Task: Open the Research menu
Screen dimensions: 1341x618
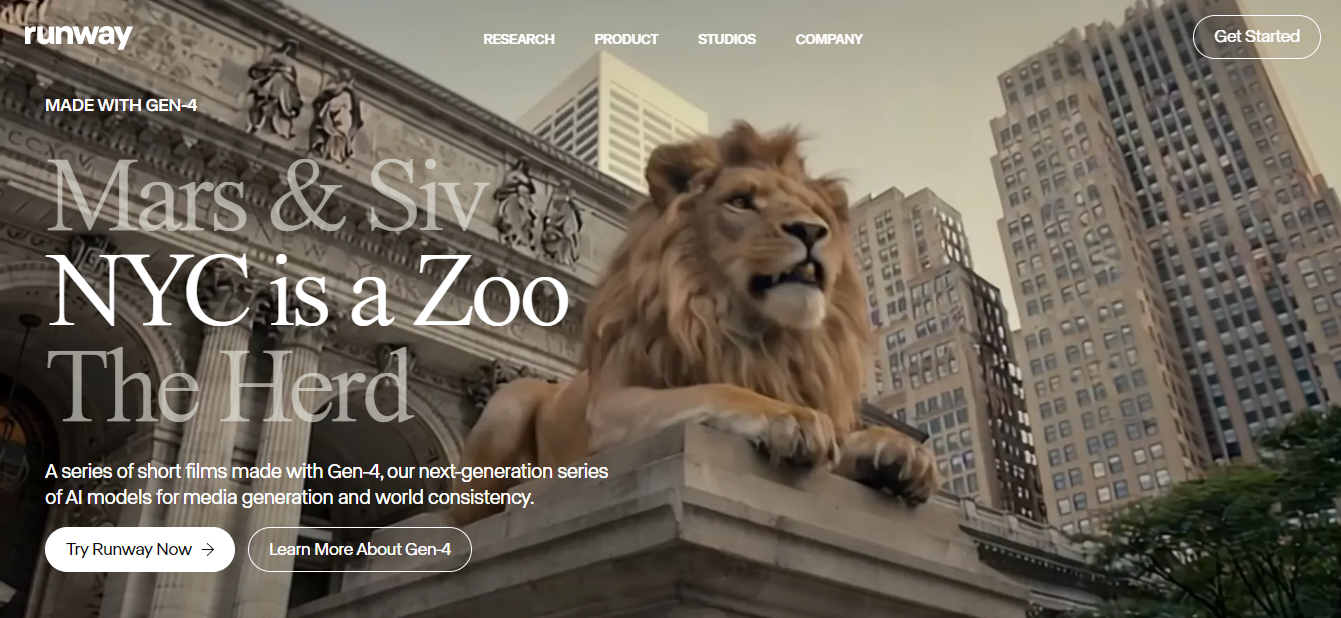Action: [x=518, y=39]
